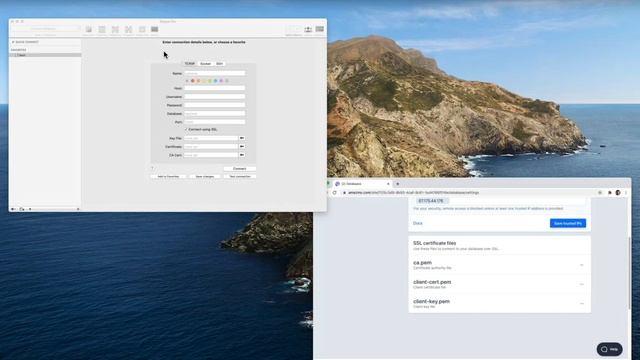
Task: Pick the yellow favorite color swatch
Action: point(204,81)
